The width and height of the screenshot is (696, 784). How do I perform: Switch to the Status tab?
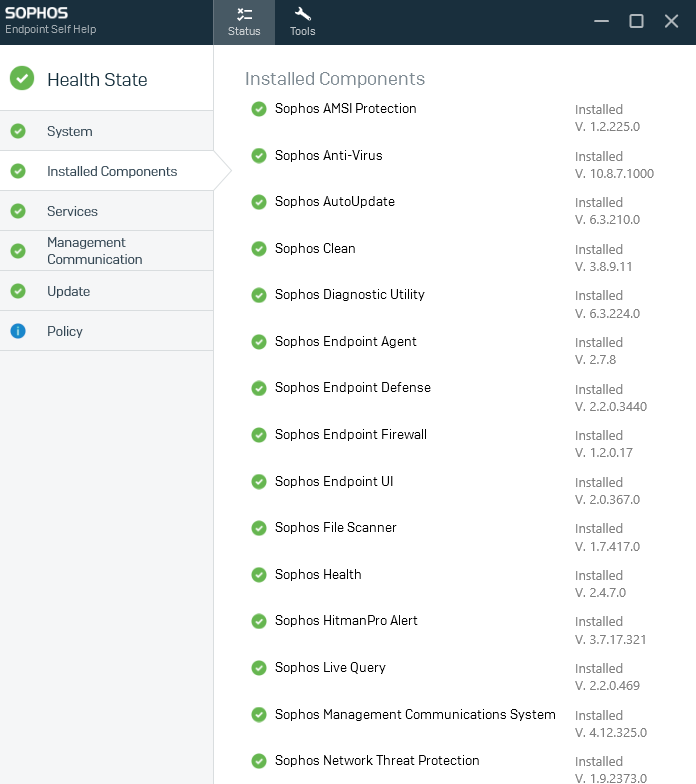coord(244,22)
